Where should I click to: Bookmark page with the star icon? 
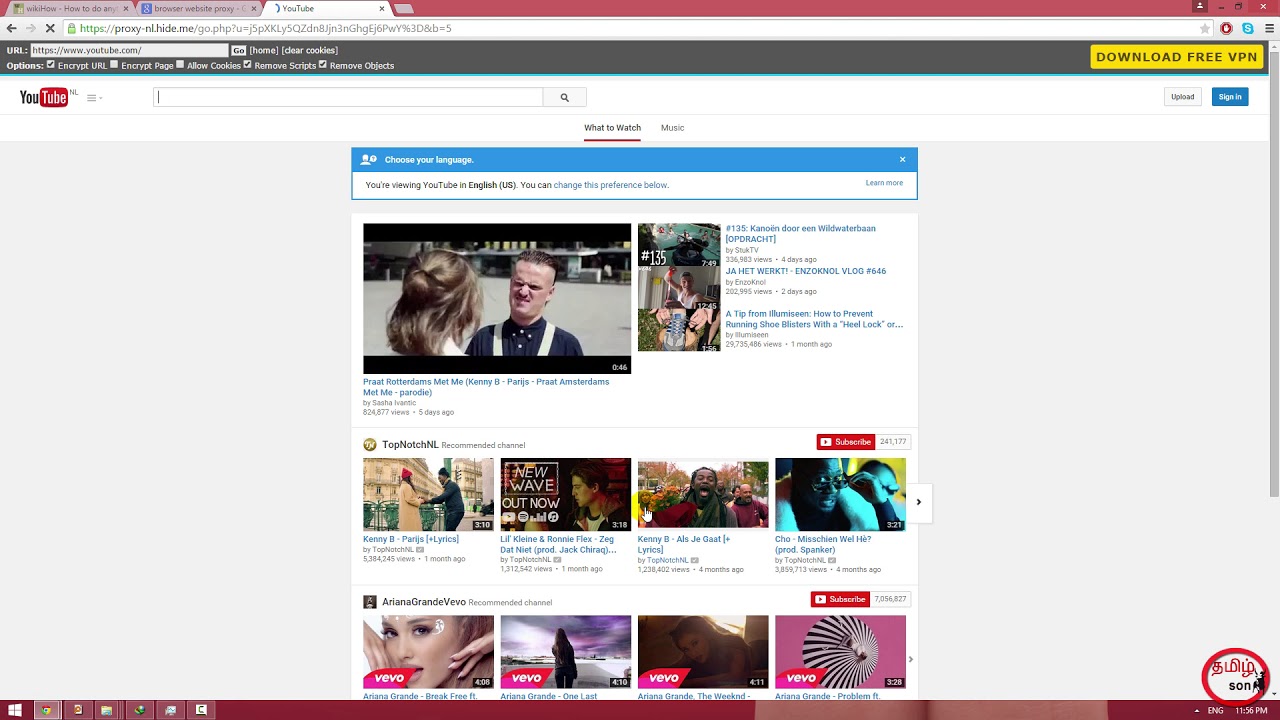(1205, 29)
